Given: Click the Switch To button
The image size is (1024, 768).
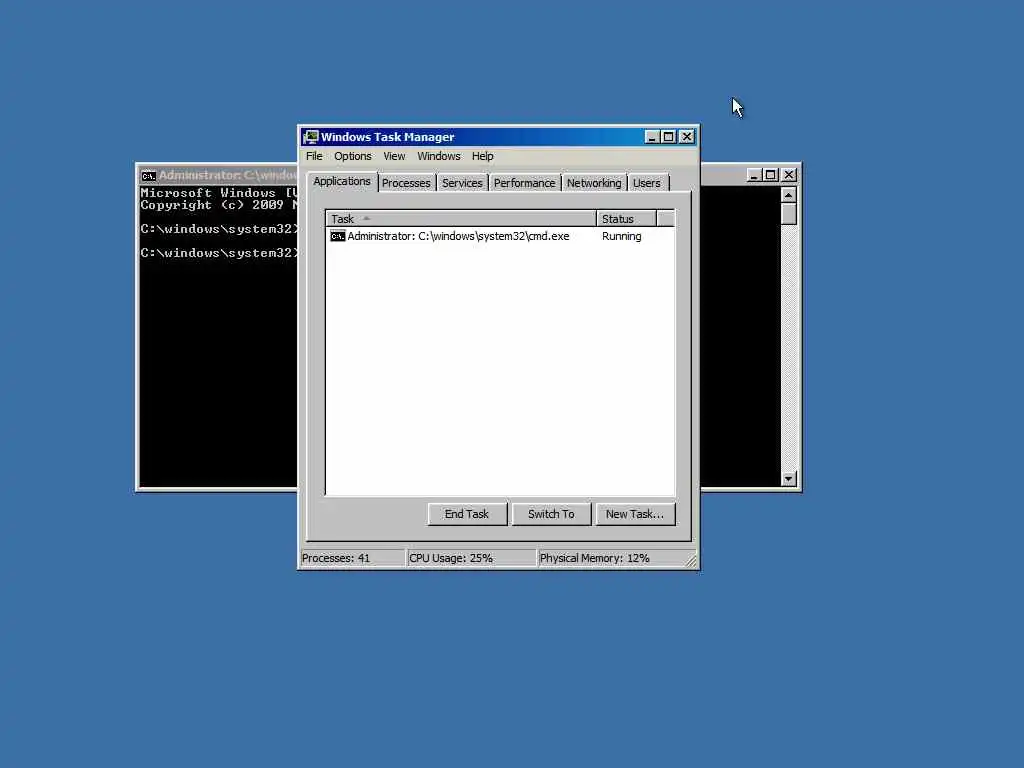Looking at the screenshot, I should 551,514.
